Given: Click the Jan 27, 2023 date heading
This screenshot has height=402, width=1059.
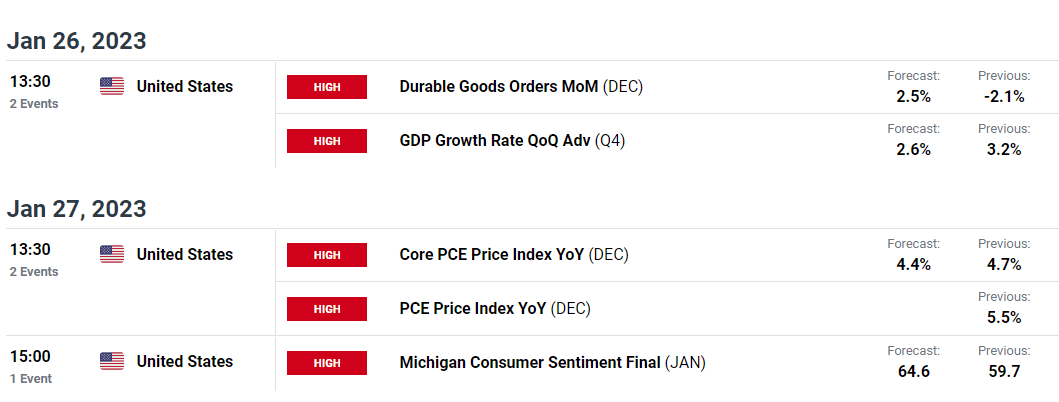Looking at the screenshot, I should [x=76, y=209].
